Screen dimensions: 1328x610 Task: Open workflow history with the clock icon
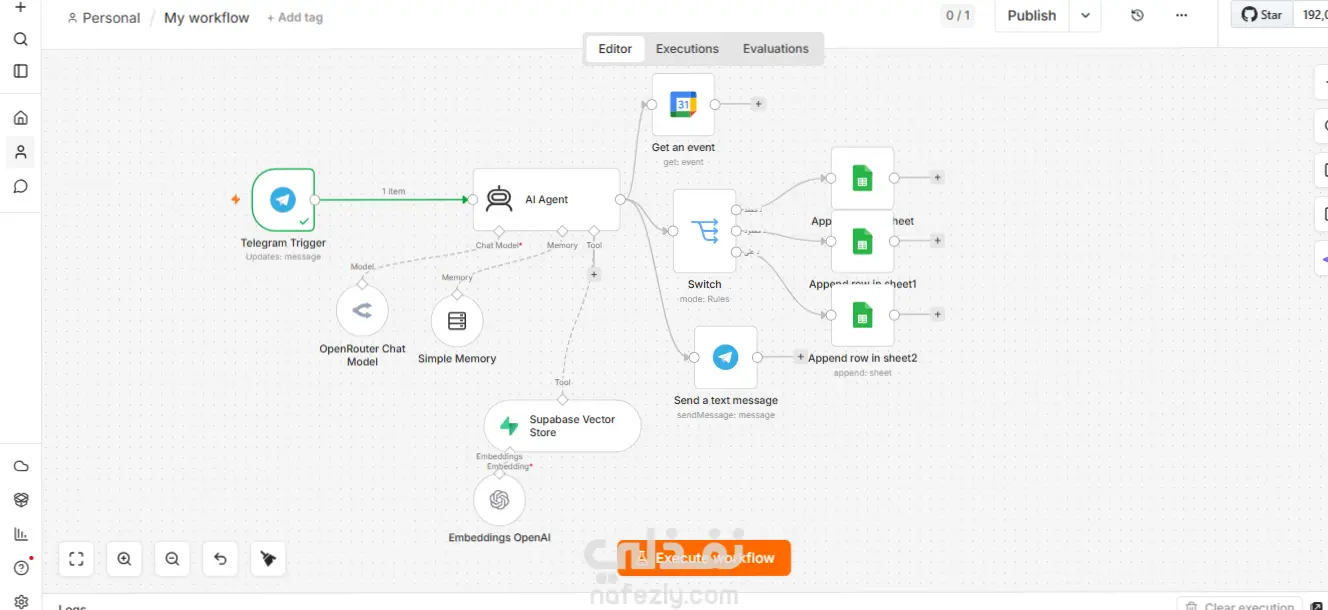[x=1137, y=16]
